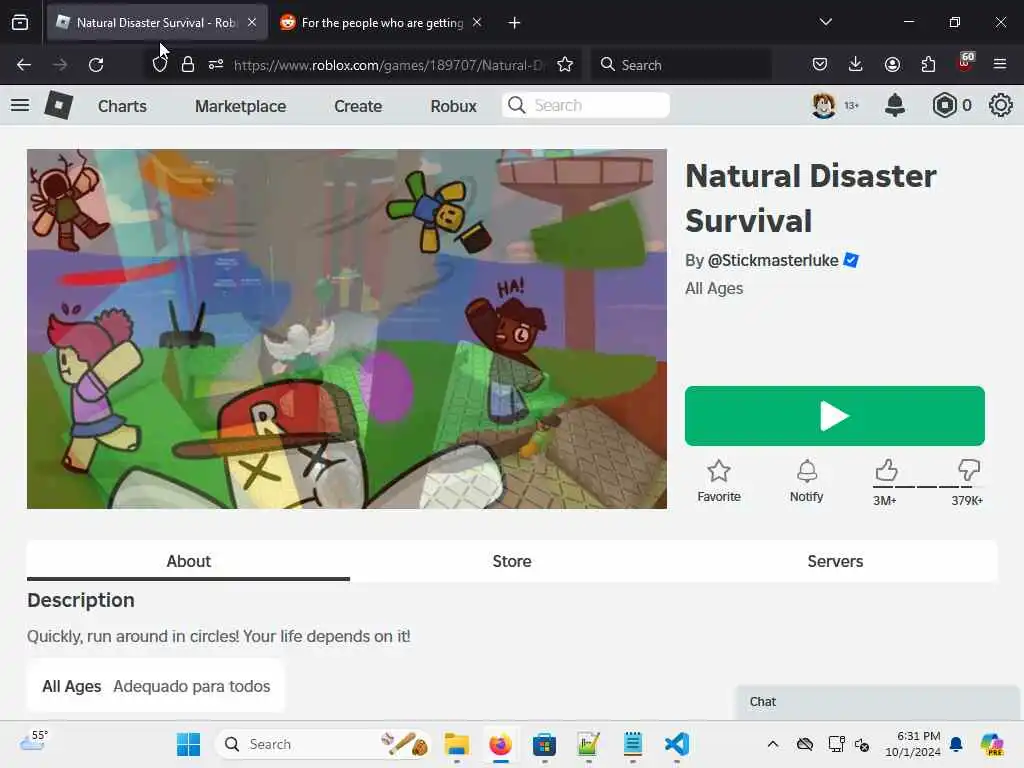Open the user avatar profile icon
The width and height of the screenshot is (1024, 768).
click(x=824, y=105)
